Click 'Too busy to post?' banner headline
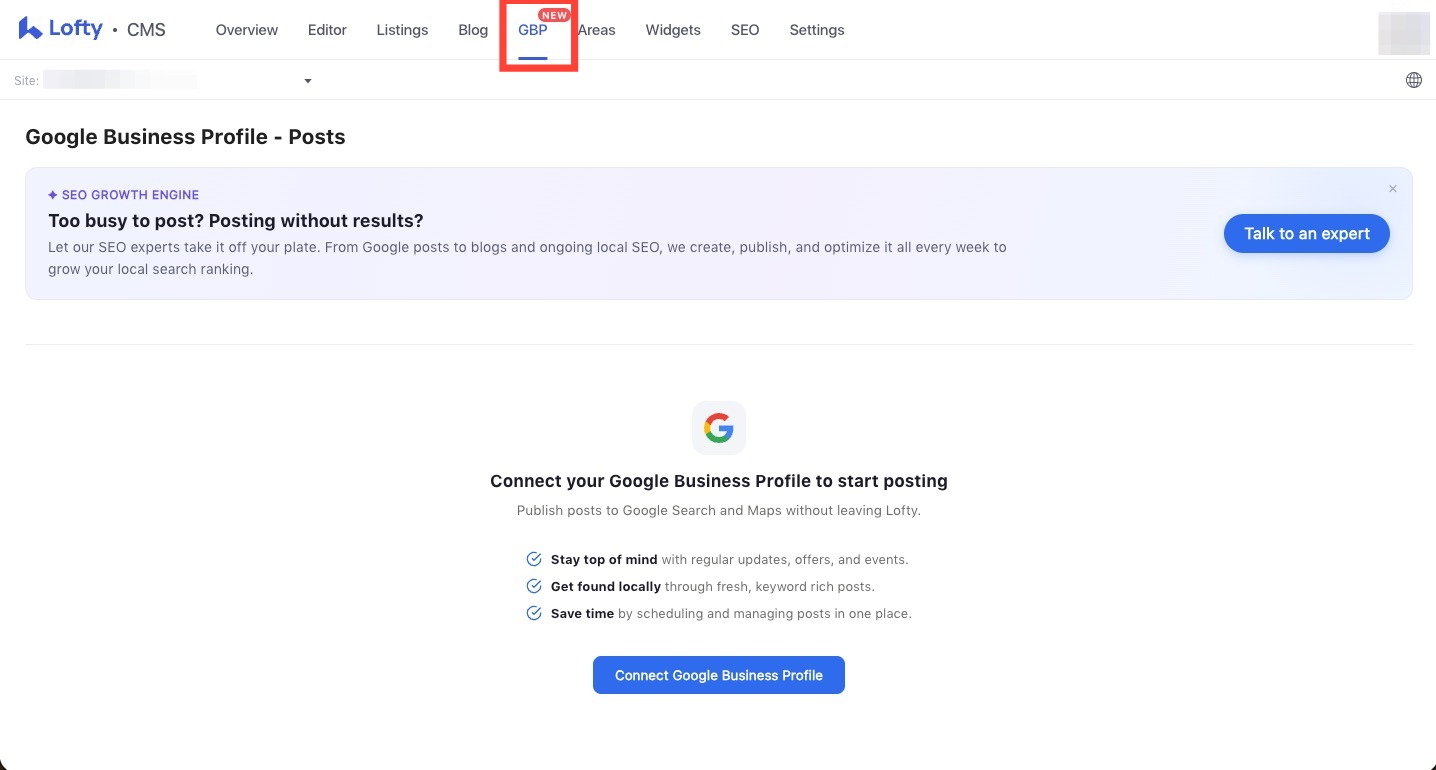1436x770 pixels. click(x=236, y=221)
